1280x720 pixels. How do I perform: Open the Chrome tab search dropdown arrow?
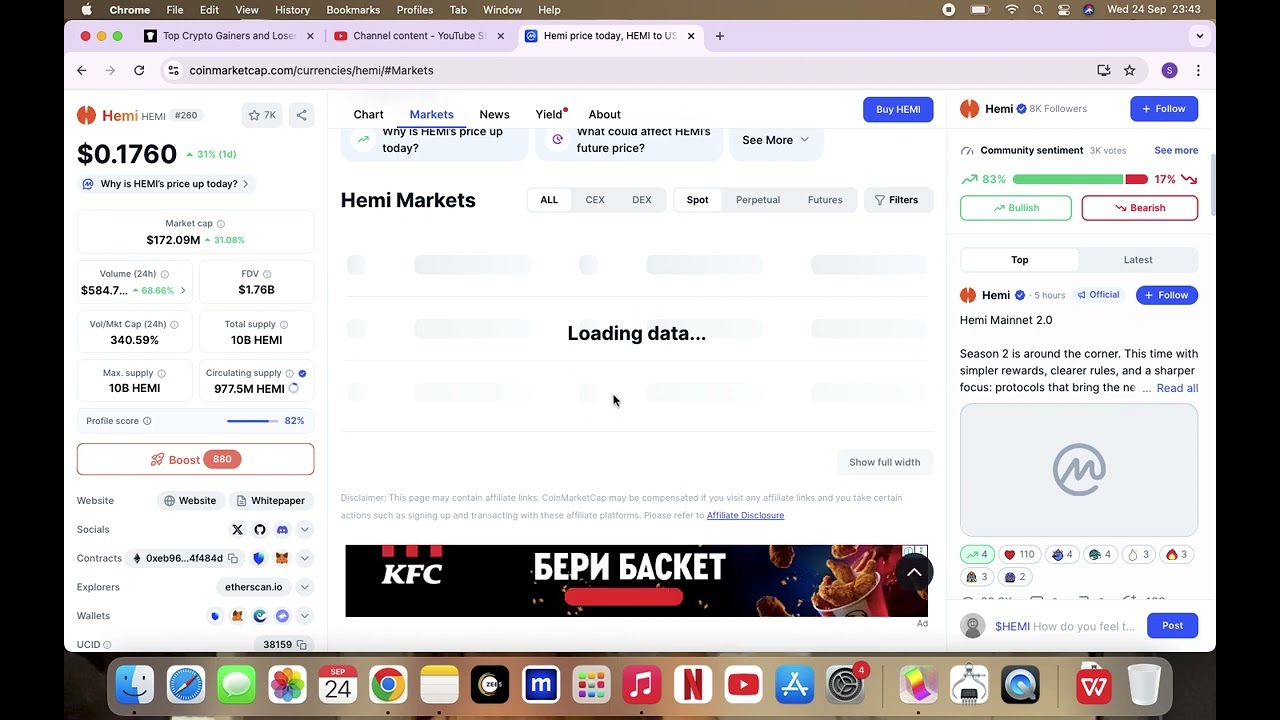pos(1200,36)
